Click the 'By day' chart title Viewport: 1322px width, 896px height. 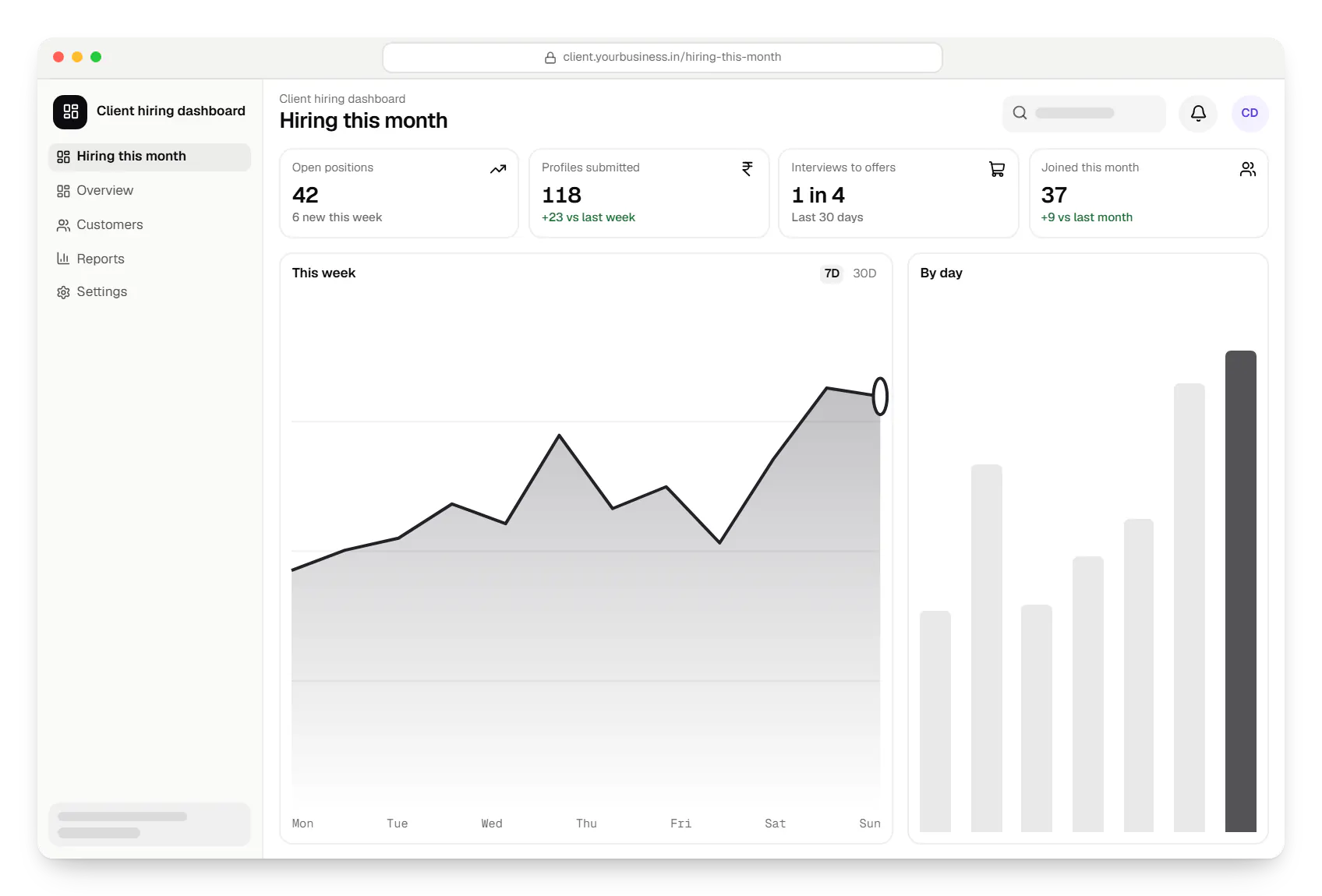(941, 273)
